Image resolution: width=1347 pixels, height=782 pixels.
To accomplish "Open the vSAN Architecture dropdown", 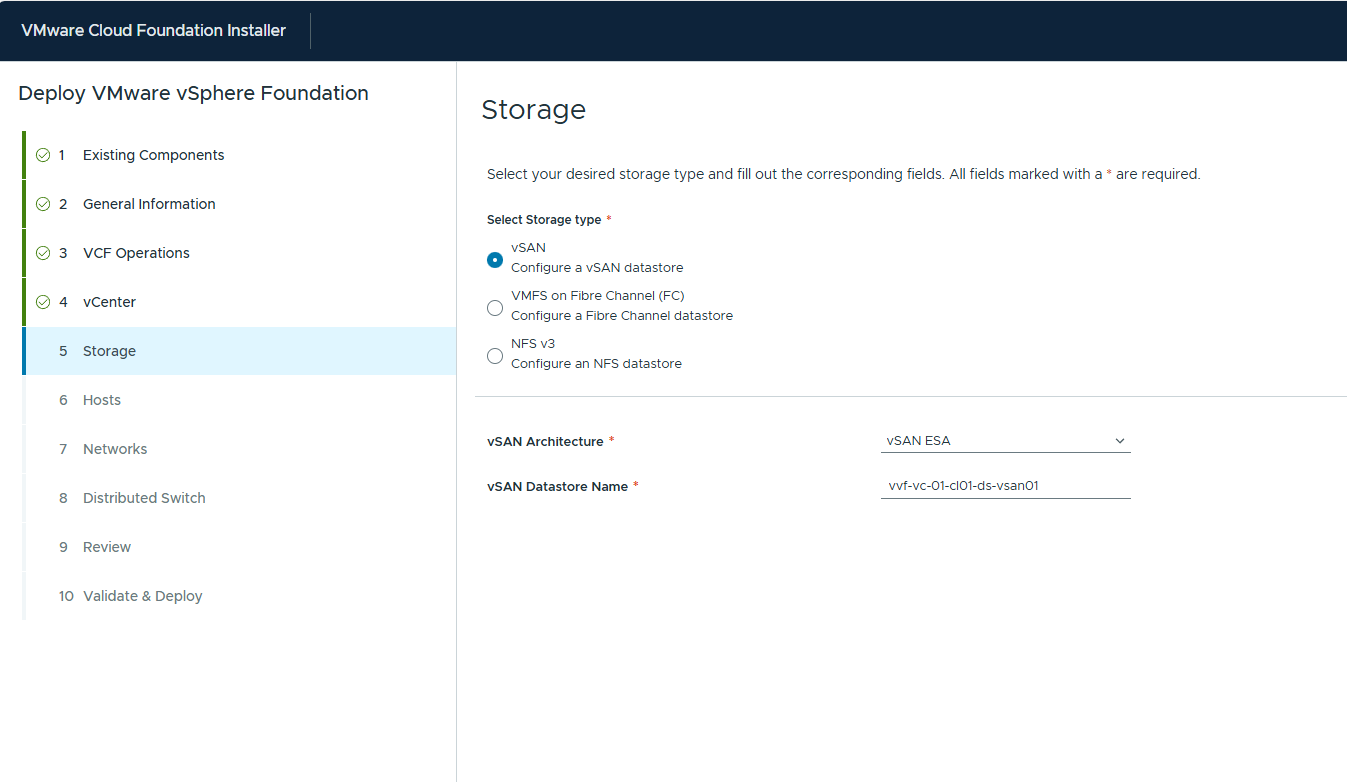I will (x=1004, y=441).
